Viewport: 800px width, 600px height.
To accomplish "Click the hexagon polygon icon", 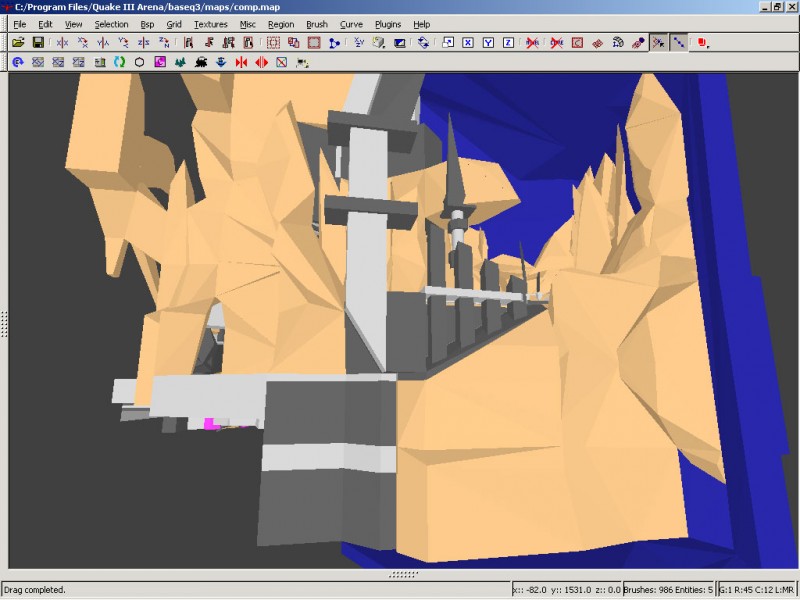I will click(139, 62).
